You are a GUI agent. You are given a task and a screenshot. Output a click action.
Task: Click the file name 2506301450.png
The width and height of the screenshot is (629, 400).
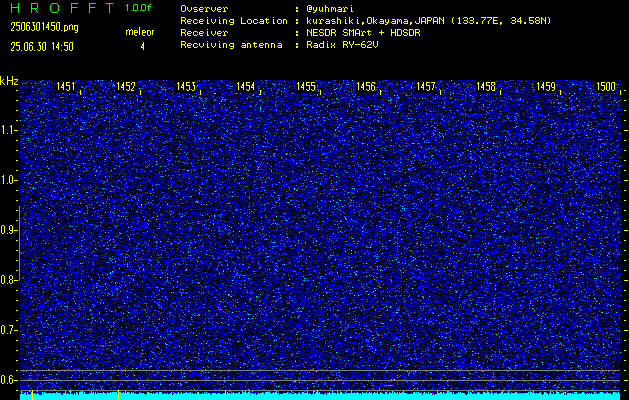45,27
